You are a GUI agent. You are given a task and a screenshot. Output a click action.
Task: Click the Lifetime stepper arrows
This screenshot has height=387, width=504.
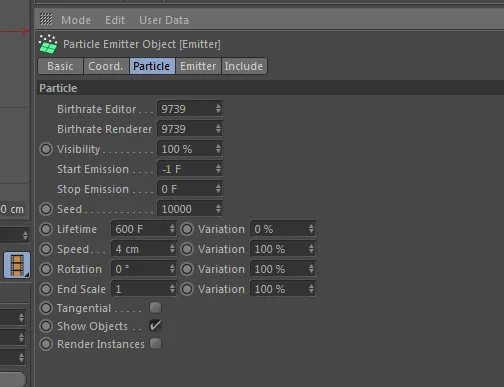pyautogui.click(x=172, y=229)
